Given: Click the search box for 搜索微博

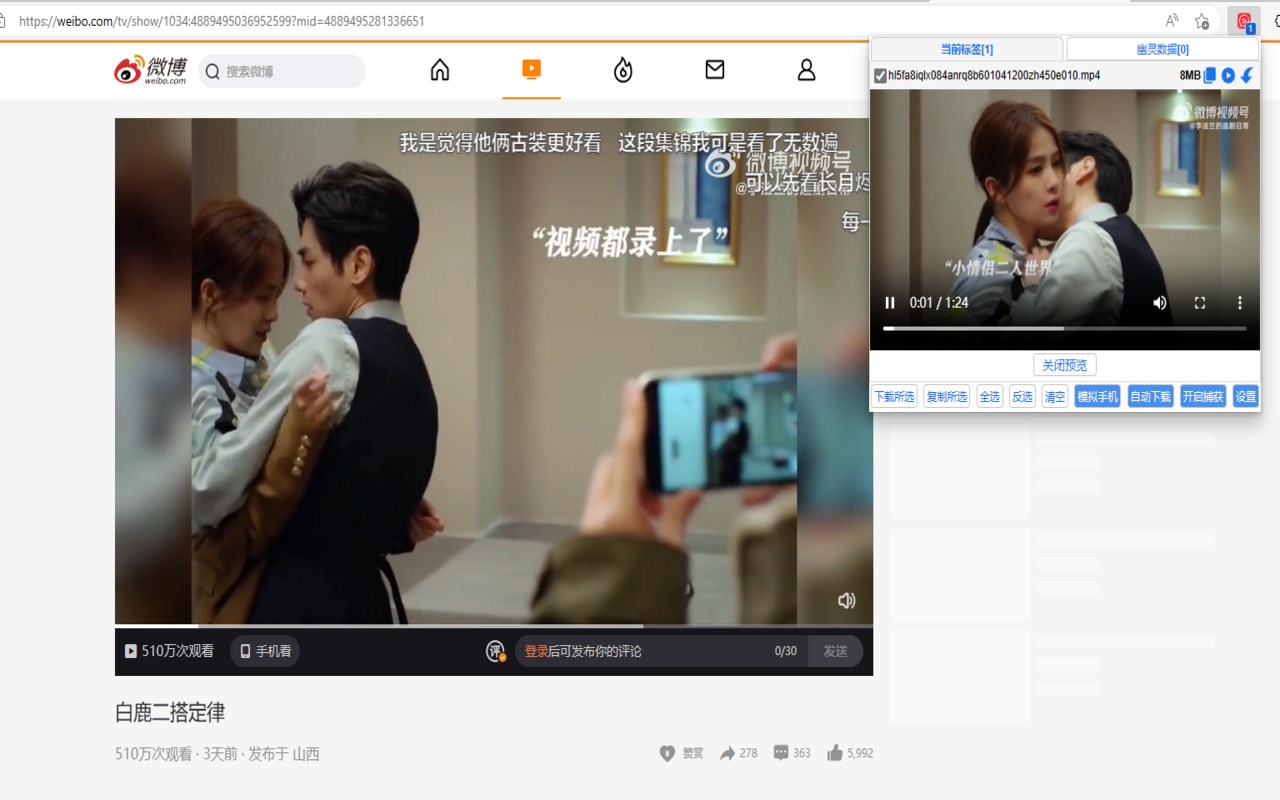Looking at the screenshot, I should 282,71.
